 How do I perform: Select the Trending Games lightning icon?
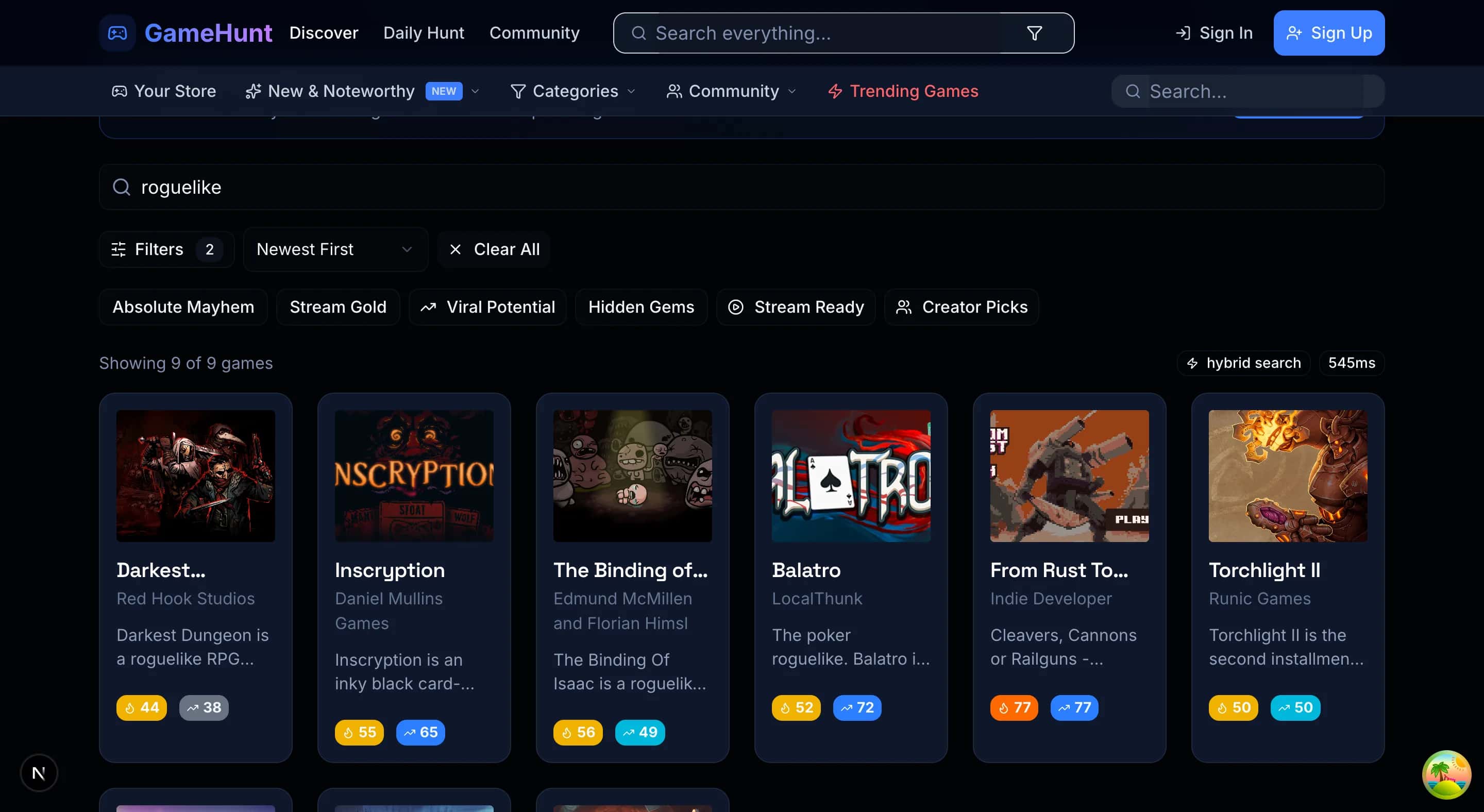[835, 91]
